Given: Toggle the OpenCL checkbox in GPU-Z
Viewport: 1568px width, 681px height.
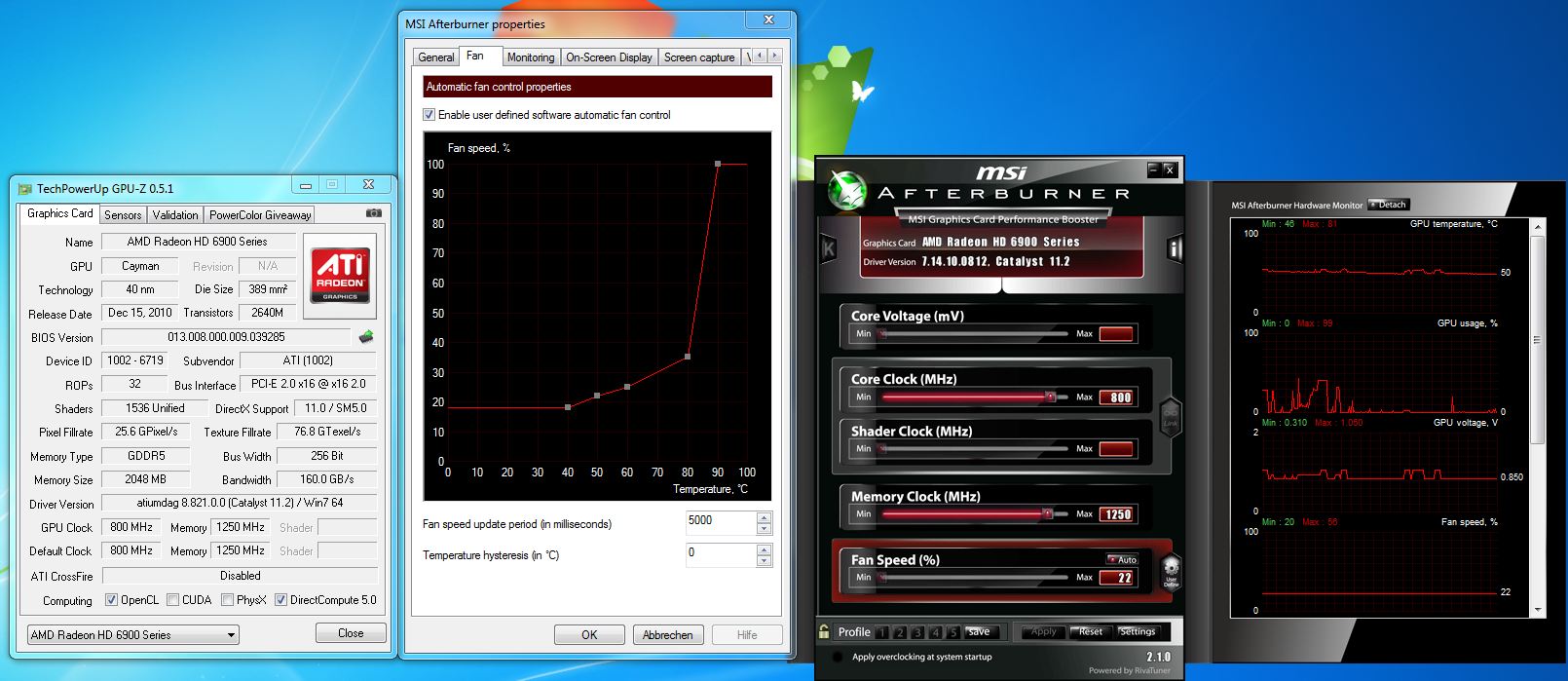Looking at the screenshot, I should click(x=111, y=600).
